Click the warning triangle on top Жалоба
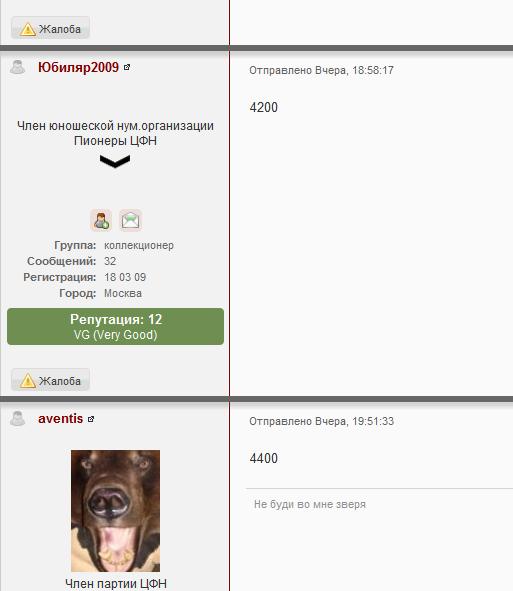 pyautogui.click(x=28, y=29)
